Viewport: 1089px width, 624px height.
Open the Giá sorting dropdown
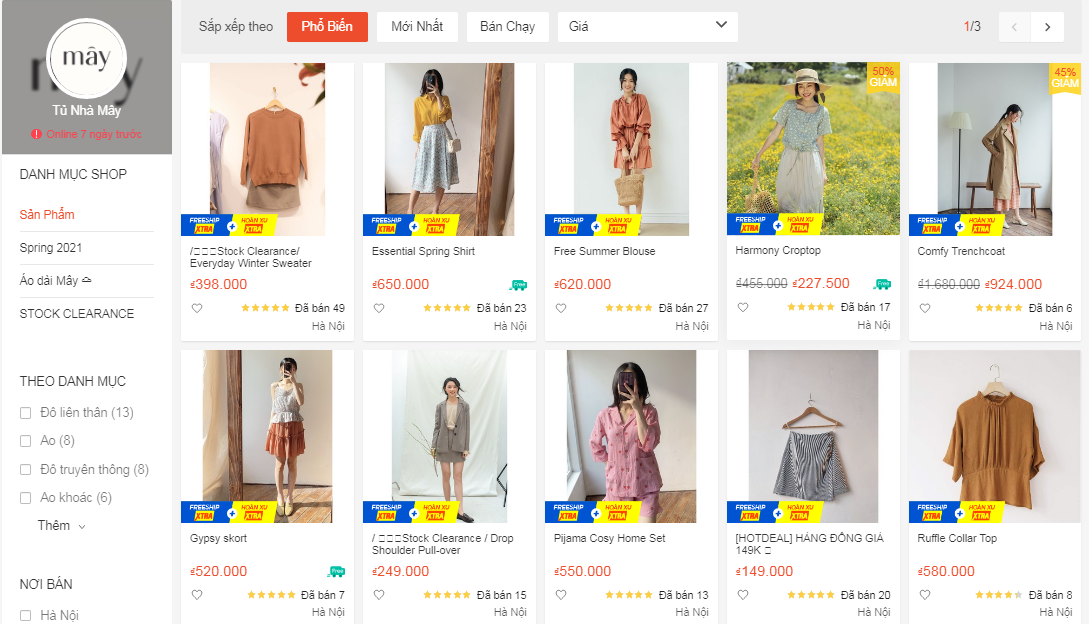coord(646,27)
